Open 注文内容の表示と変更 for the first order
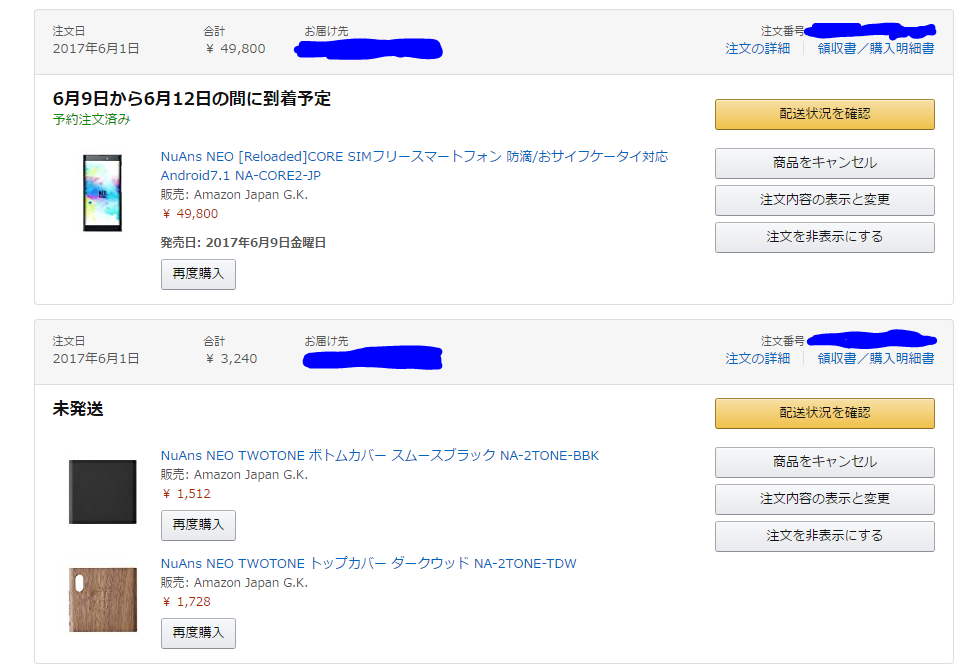Screen dimensions: 978x667 825,200
